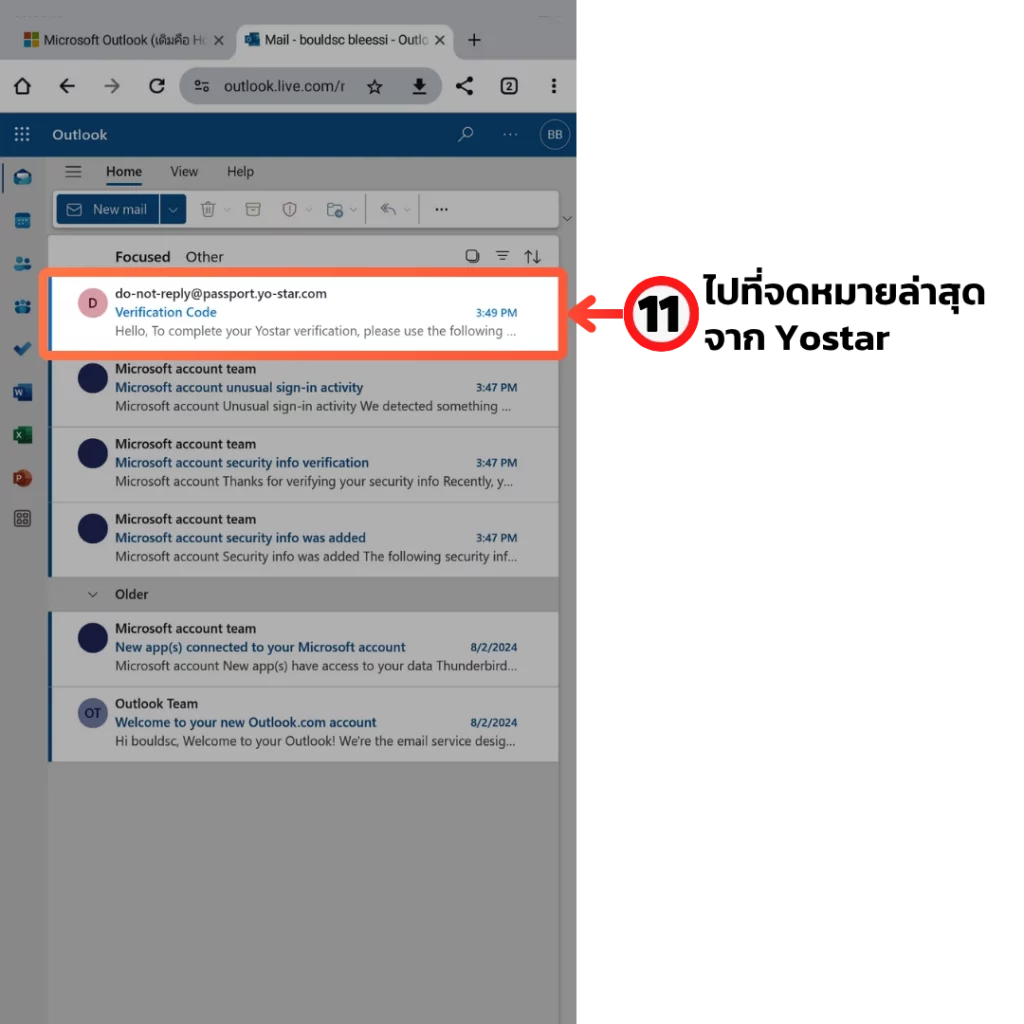Search mail with magnifier icon

[466, 135]
